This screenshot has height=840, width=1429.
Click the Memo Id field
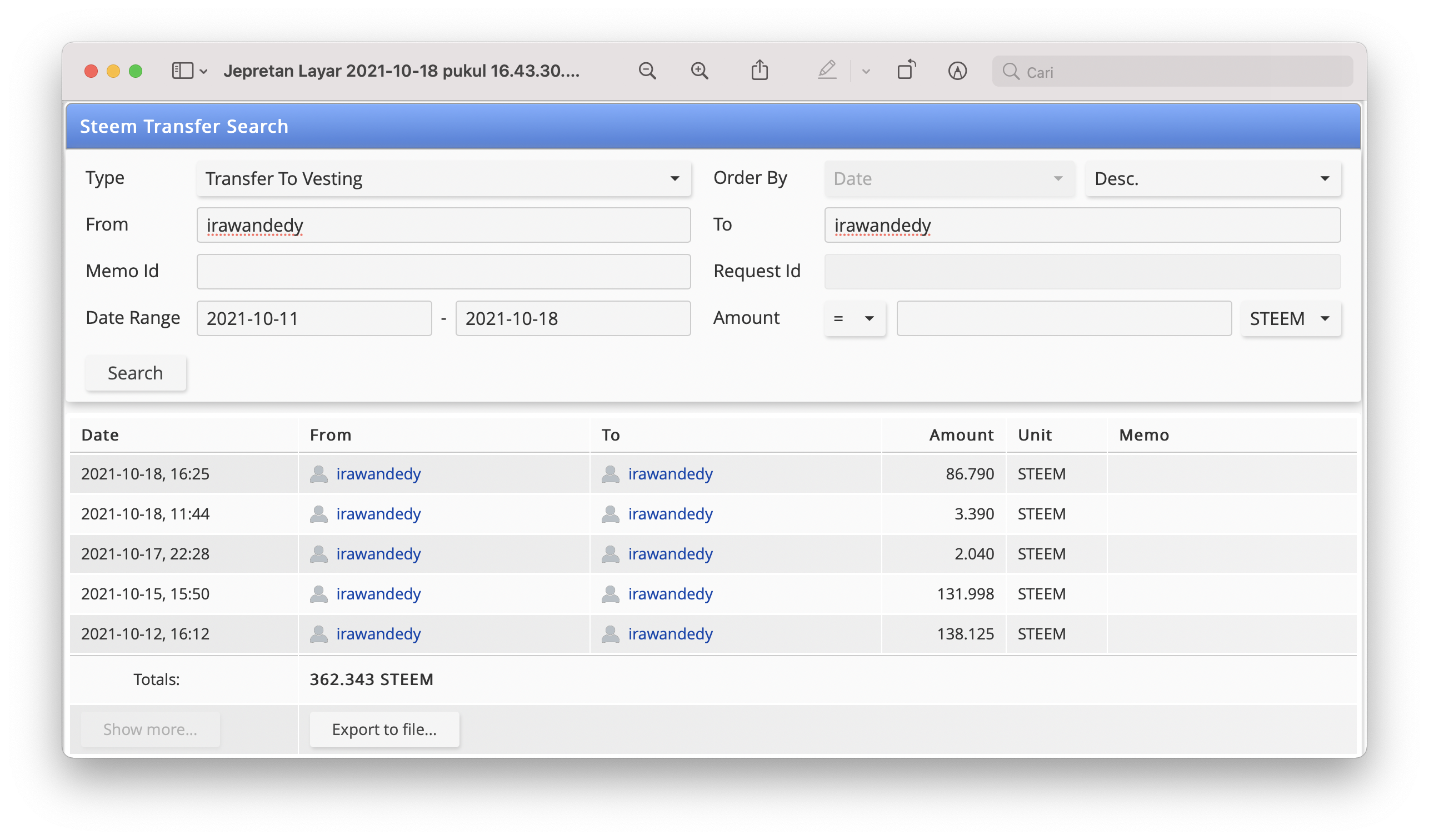point(443,272)
